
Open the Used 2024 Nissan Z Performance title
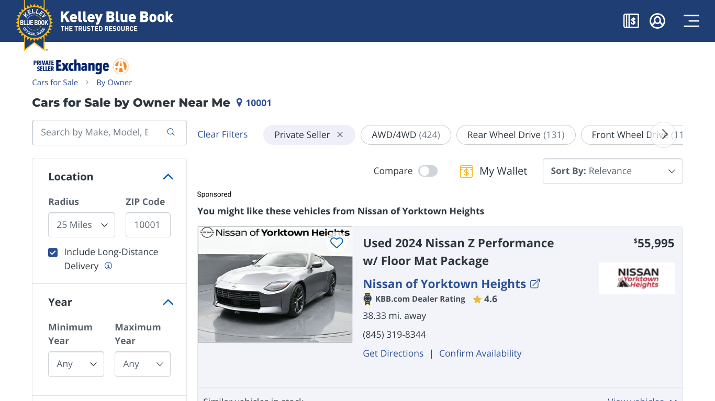coord(458,252)
